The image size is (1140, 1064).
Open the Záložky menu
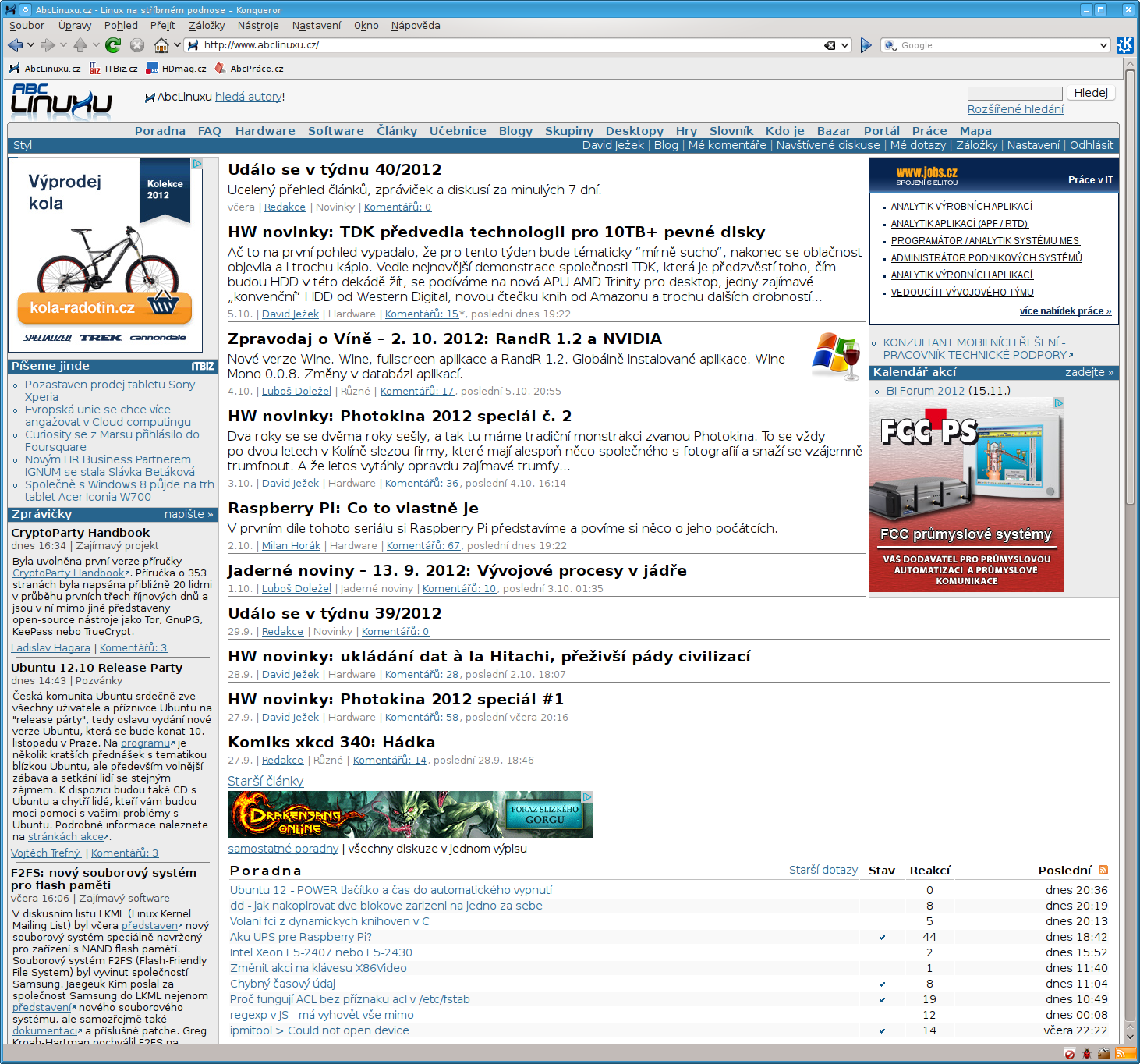click(x=207, y=25)
